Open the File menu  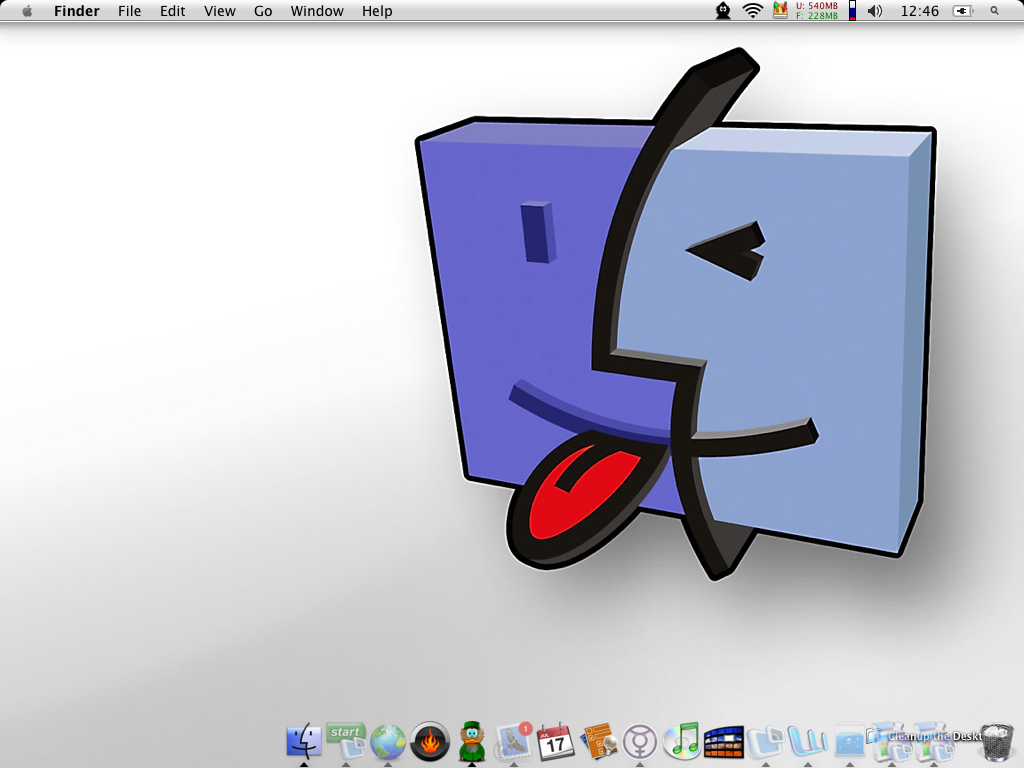(x=129, y=11)
